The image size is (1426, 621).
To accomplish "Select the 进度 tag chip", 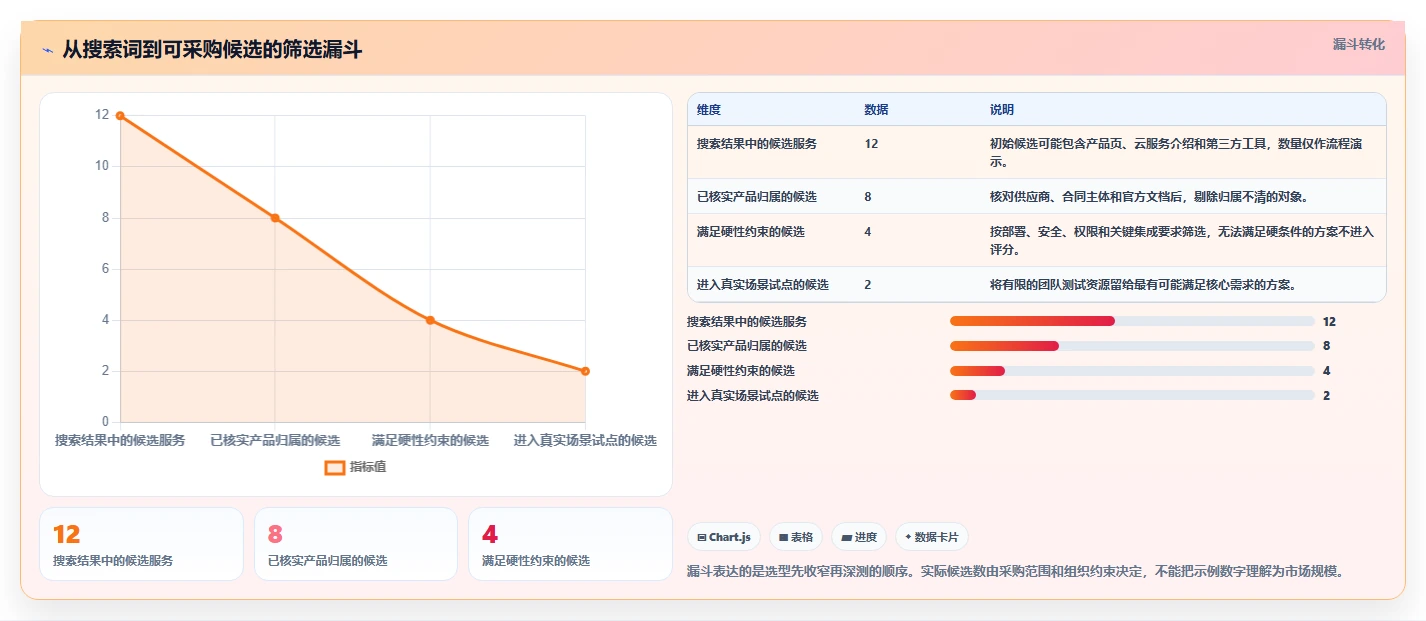I will tap(859, 537).
